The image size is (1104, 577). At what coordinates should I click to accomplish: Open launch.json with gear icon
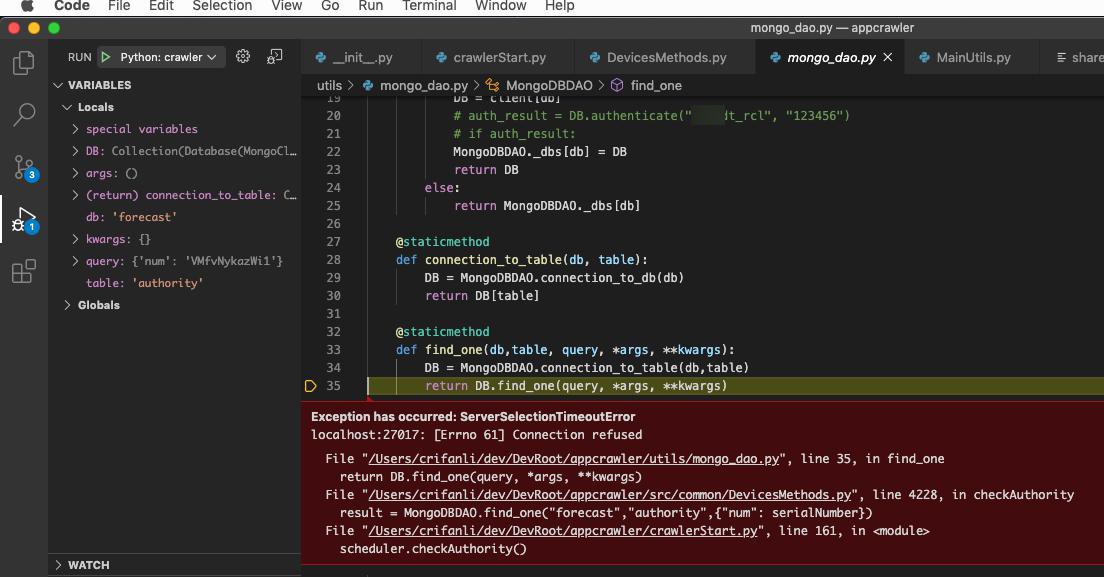click(243, 56)
